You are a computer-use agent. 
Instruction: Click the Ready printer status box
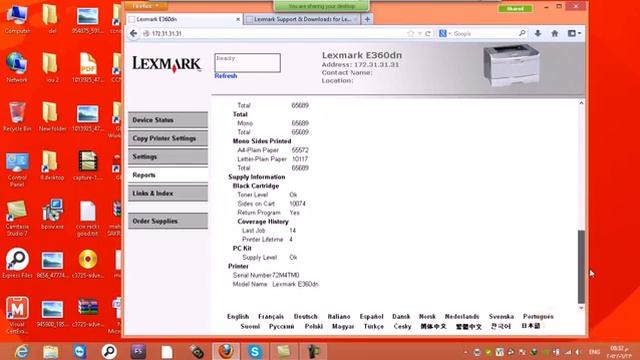tap(247, 63)
